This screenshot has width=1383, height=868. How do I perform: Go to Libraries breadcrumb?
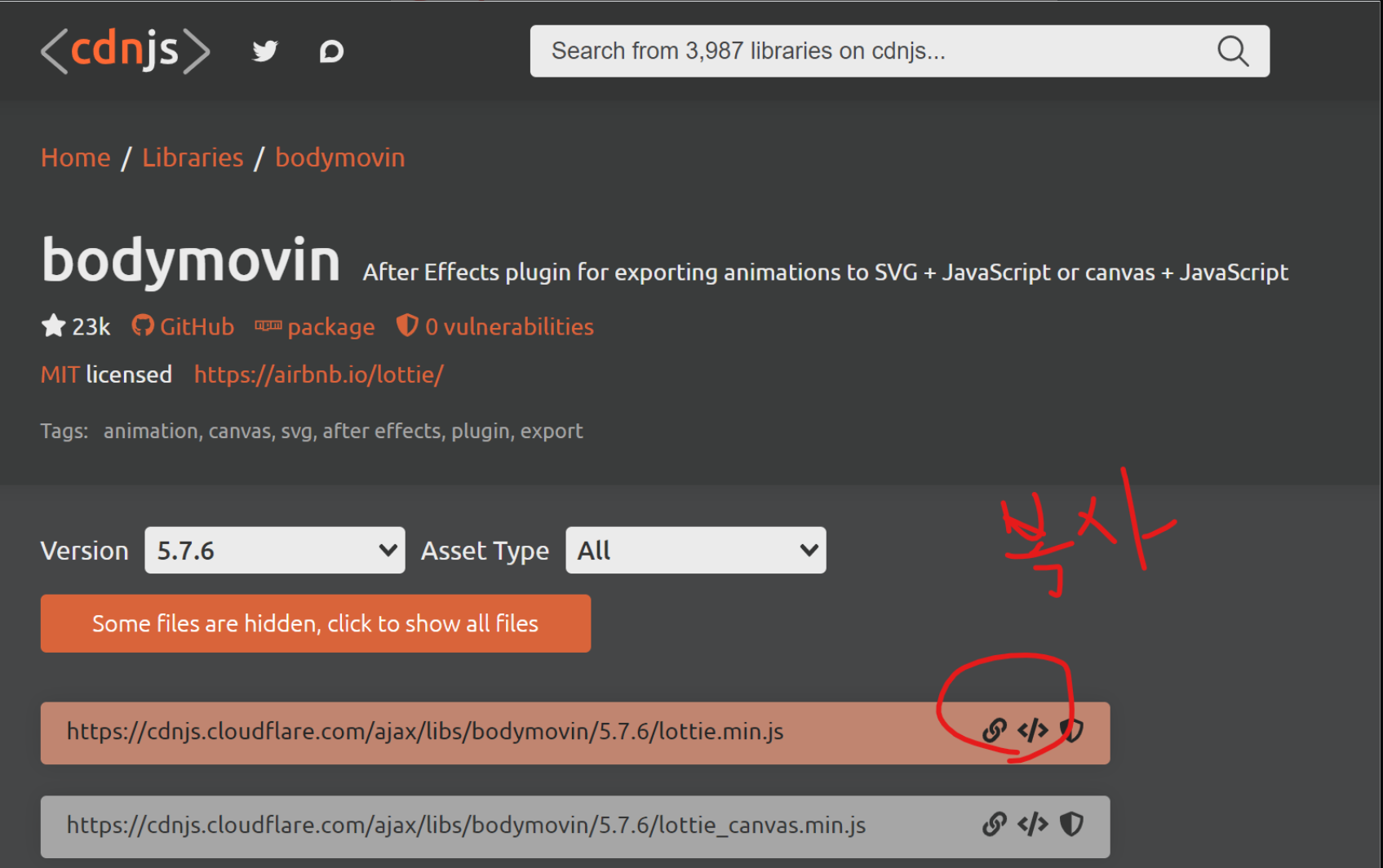[x=193, y=157]
